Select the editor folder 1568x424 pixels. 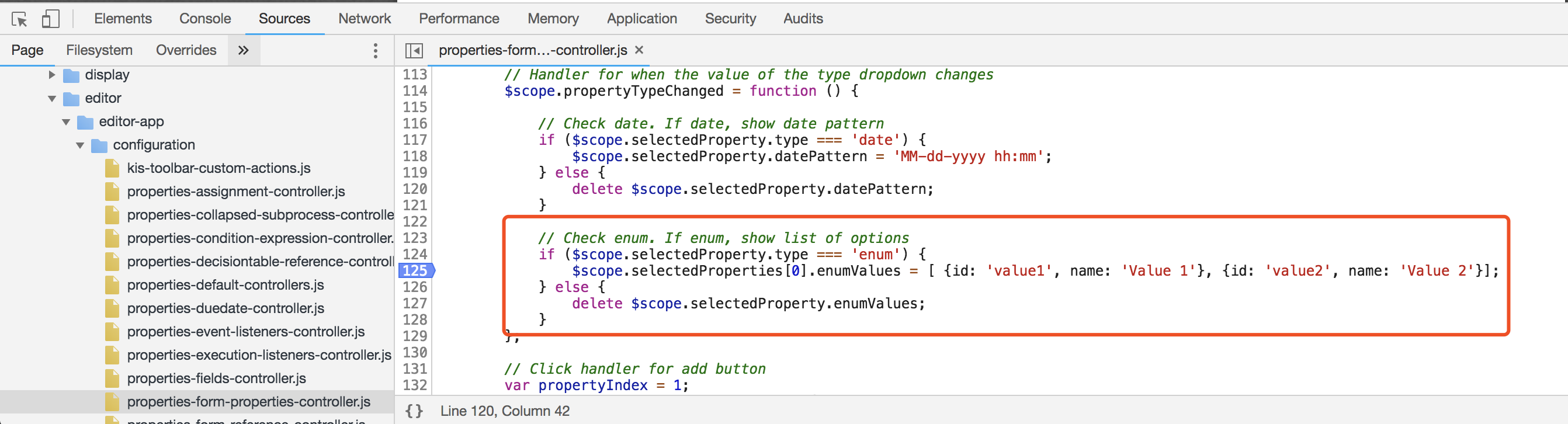[x=103, y=98]
